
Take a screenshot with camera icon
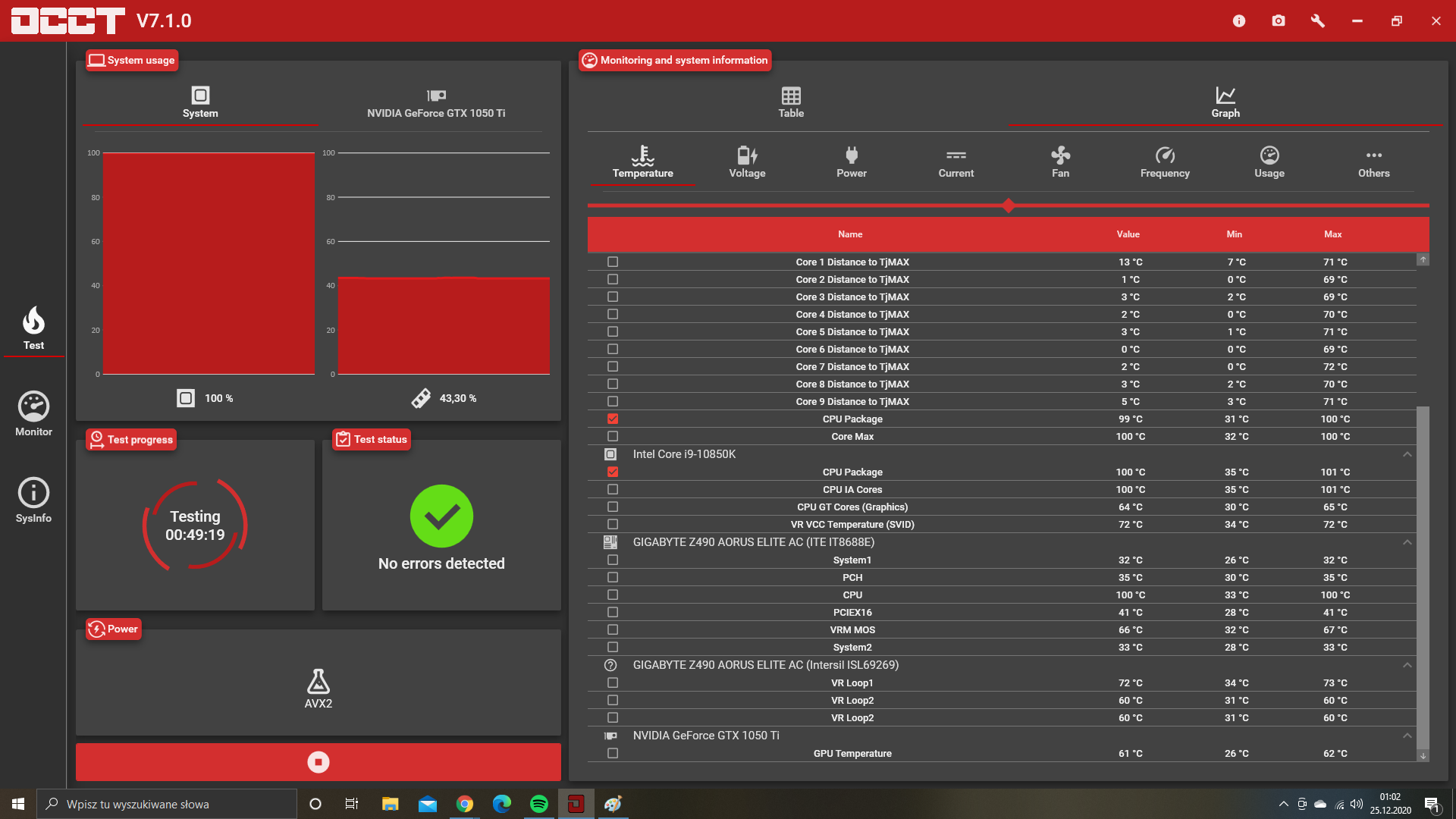(1279, 21)
